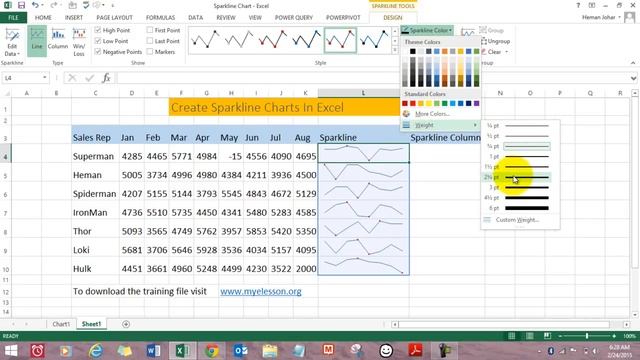Open the Chart1 sheet tab
The image size is (640, 360).
pyautogui.click(x=61, y=324)
